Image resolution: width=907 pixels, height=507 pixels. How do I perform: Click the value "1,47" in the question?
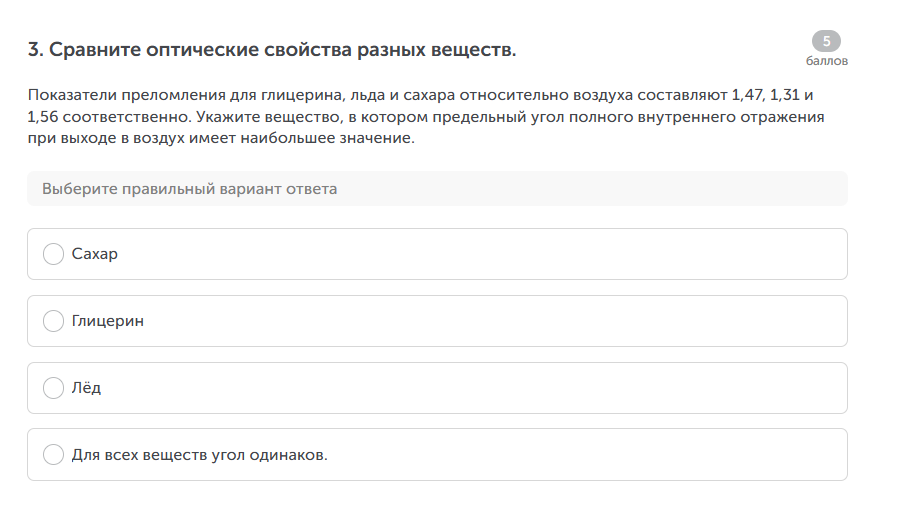point(748,96)
